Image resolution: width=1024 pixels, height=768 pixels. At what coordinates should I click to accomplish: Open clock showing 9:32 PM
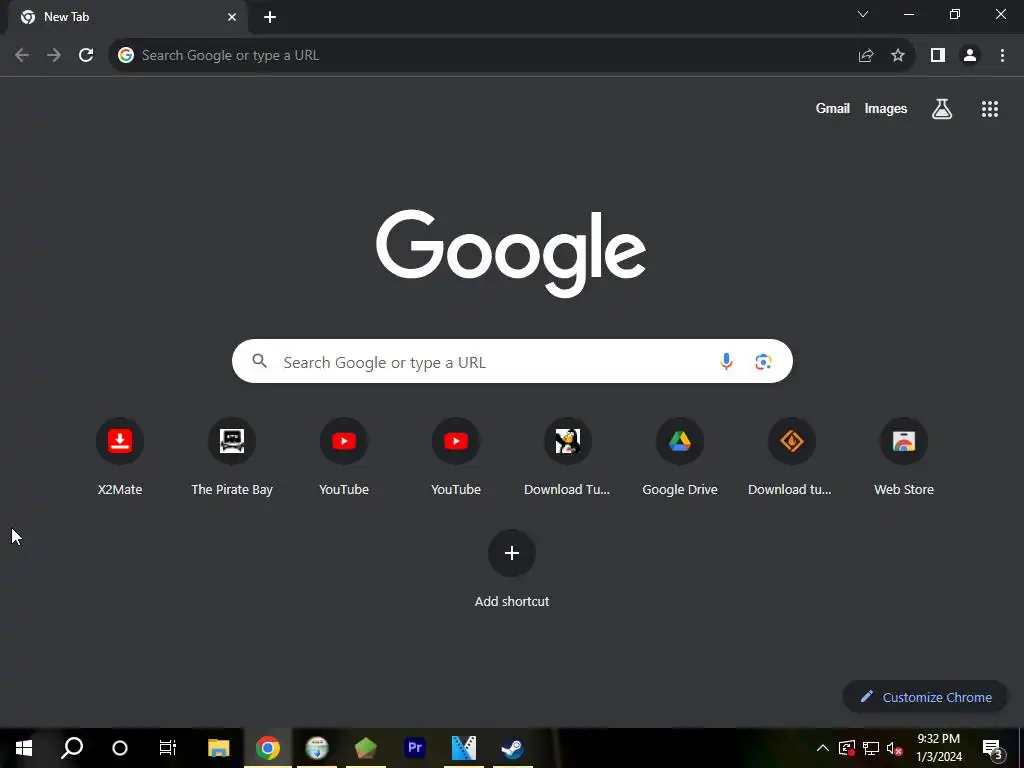pos(938,748)
